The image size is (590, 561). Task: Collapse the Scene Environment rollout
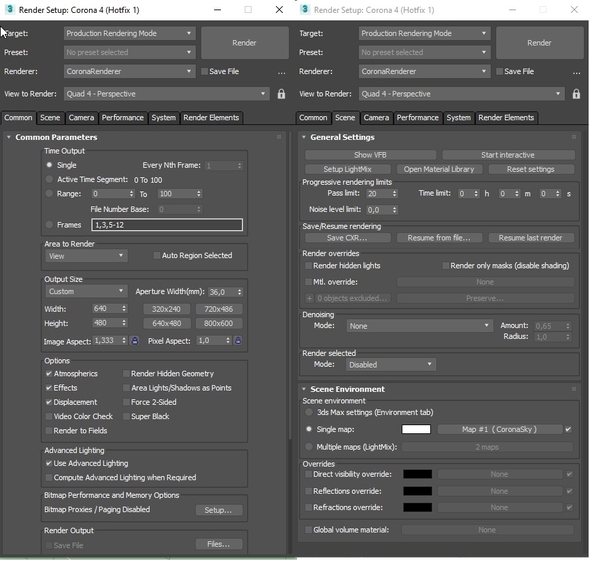(x=304, y=389)
